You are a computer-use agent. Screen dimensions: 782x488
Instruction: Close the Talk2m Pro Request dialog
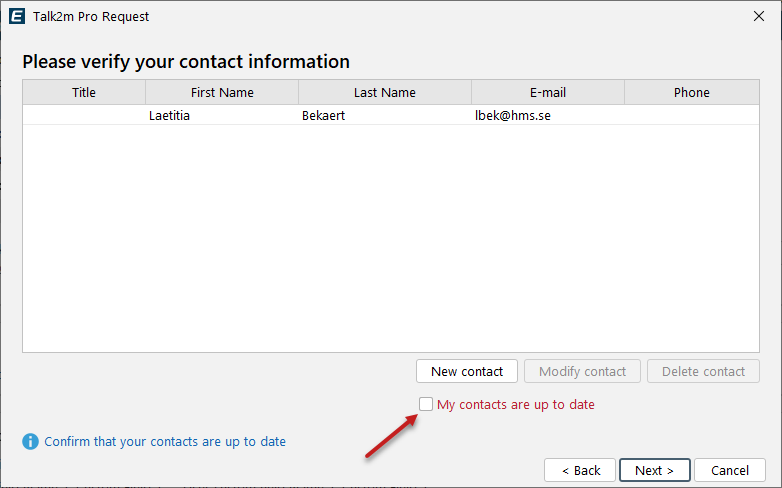(758, 16)
